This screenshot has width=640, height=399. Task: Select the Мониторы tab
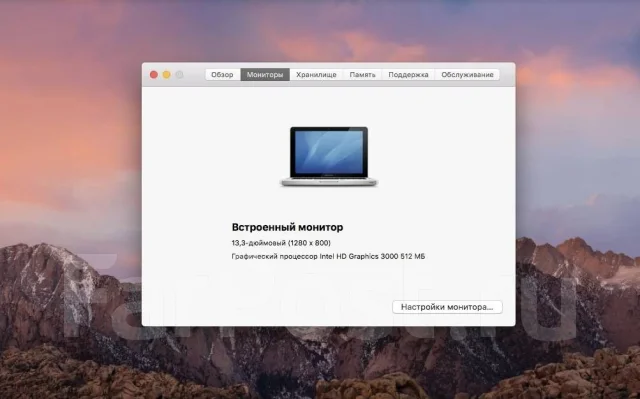point(265,75)
